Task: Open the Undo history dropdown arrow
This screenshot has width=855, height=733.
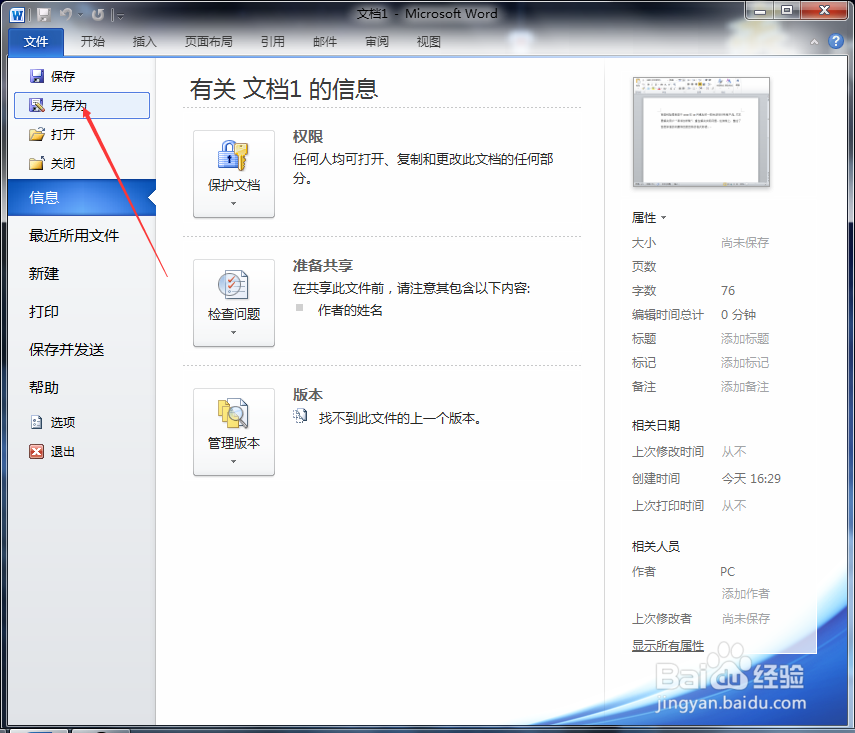Action: point(81,15)
